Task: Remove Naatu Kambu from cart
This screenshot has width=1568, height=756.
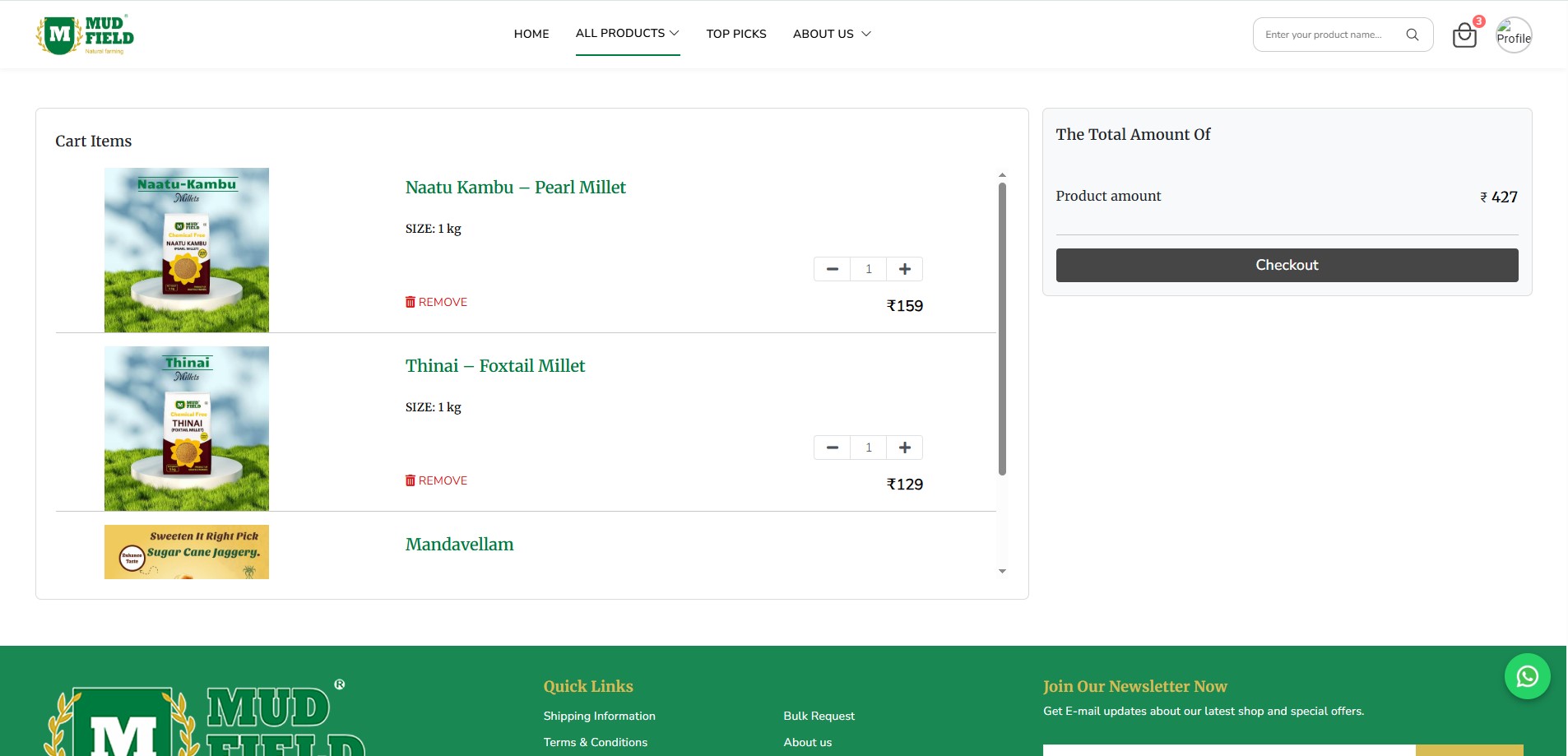Action: [436, 302]
